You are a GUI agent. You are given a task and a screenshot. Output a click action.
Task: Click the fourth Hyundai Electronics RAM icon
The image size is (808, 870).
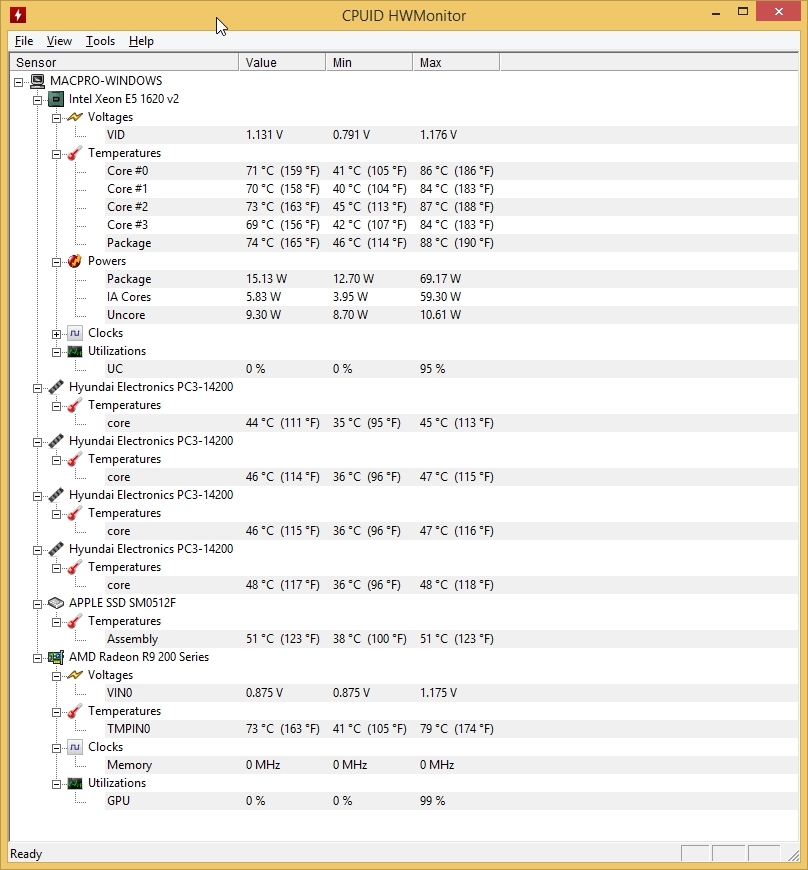click(56, 549)
